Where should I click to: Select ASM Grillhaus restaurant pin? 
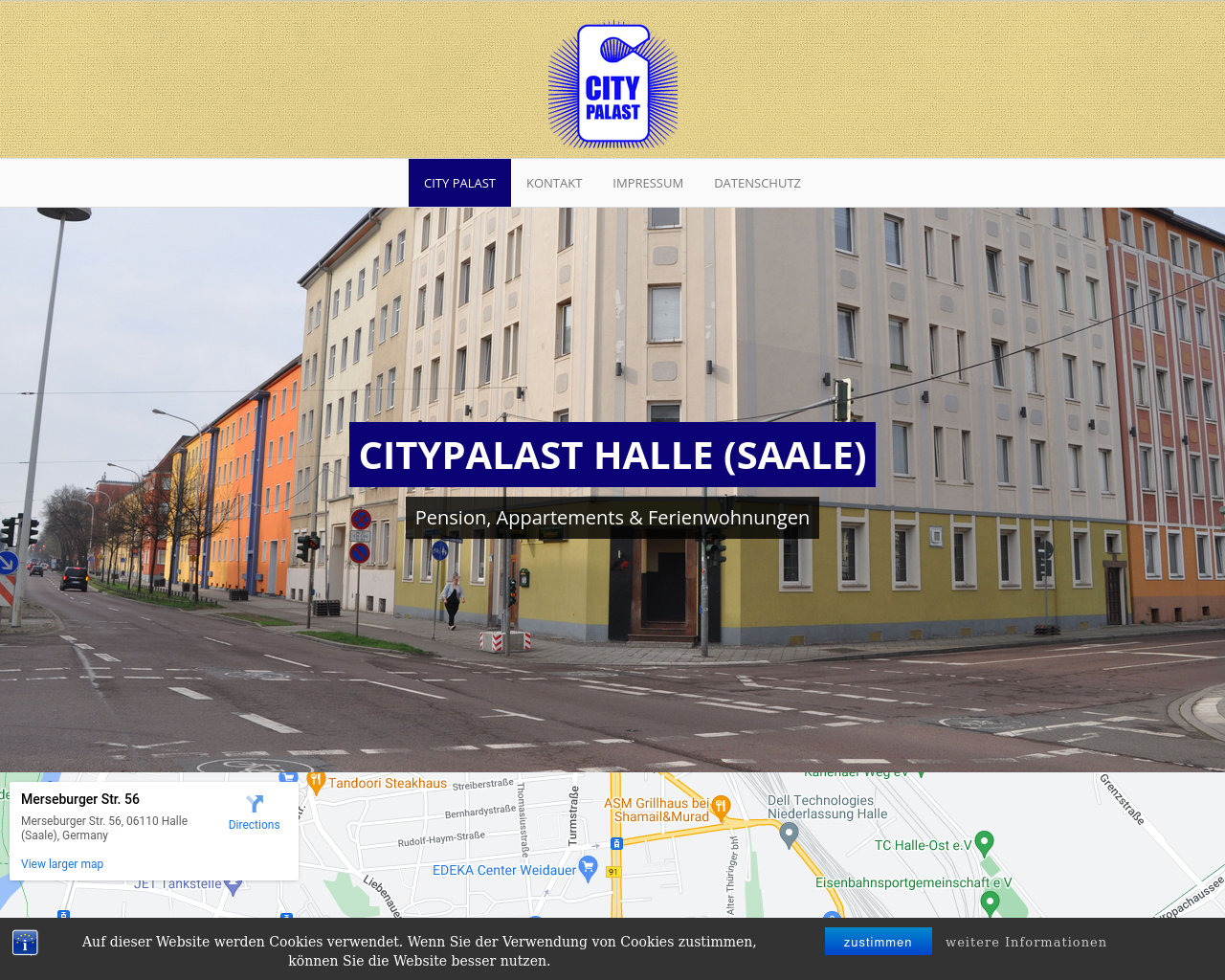(722, 807)
